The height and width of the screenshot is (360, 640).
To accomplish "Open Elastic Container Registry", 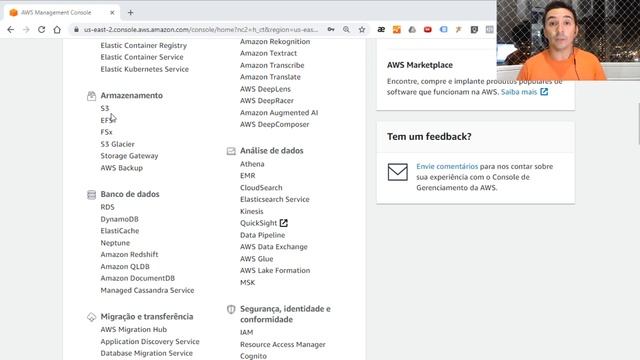I will click(144, 45).
